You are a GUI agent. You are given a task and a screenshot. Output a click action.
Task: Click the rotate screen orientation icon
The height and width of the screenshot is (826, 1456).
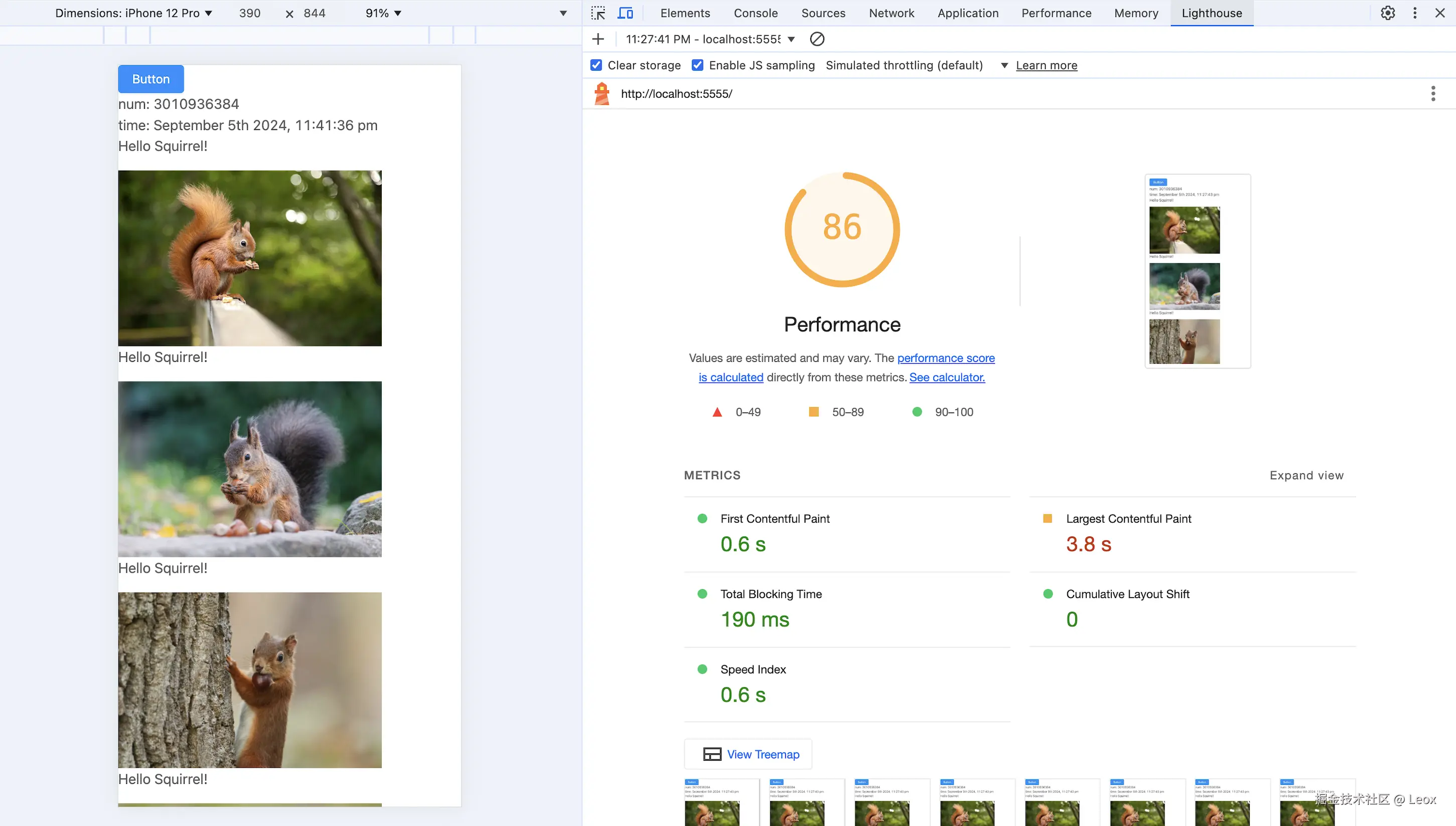click(x=562, y=13)
